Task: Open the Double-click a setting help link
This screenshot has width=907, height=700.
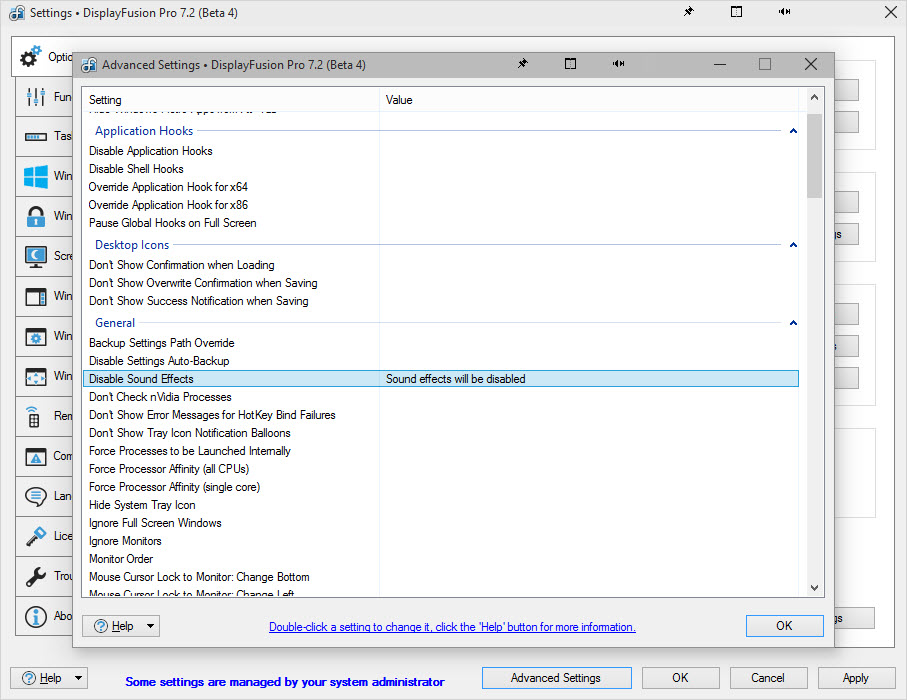Action: pos(452,627)
